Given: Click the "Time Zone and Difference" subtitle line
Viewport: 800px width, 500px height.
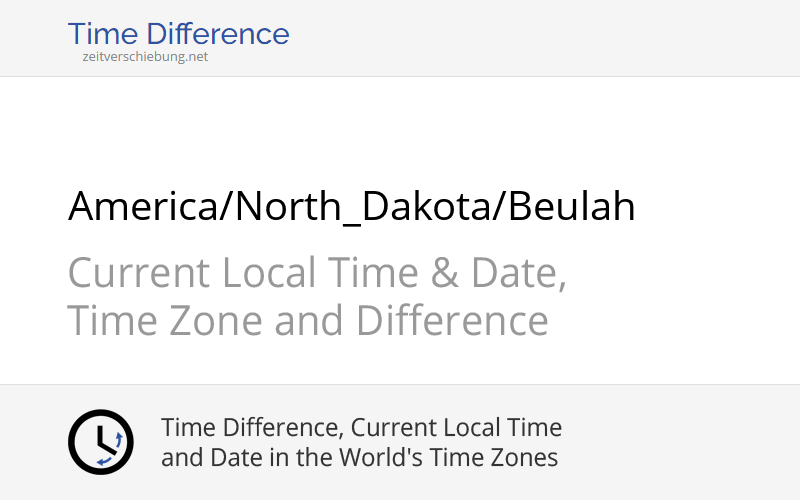Looking at the screenshot, I should [x=308, y=321].
